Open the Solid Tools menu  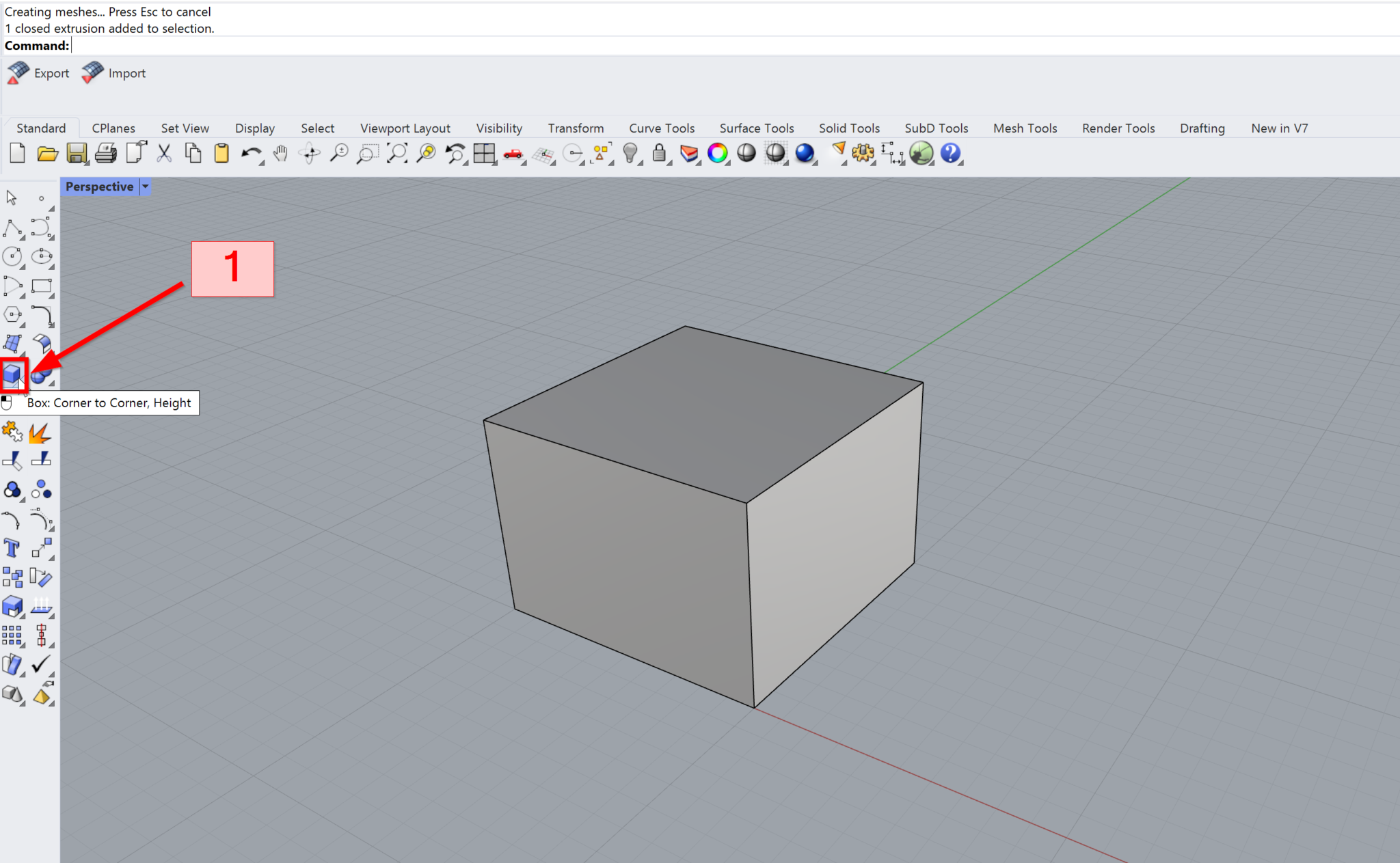tap(849, 128)
